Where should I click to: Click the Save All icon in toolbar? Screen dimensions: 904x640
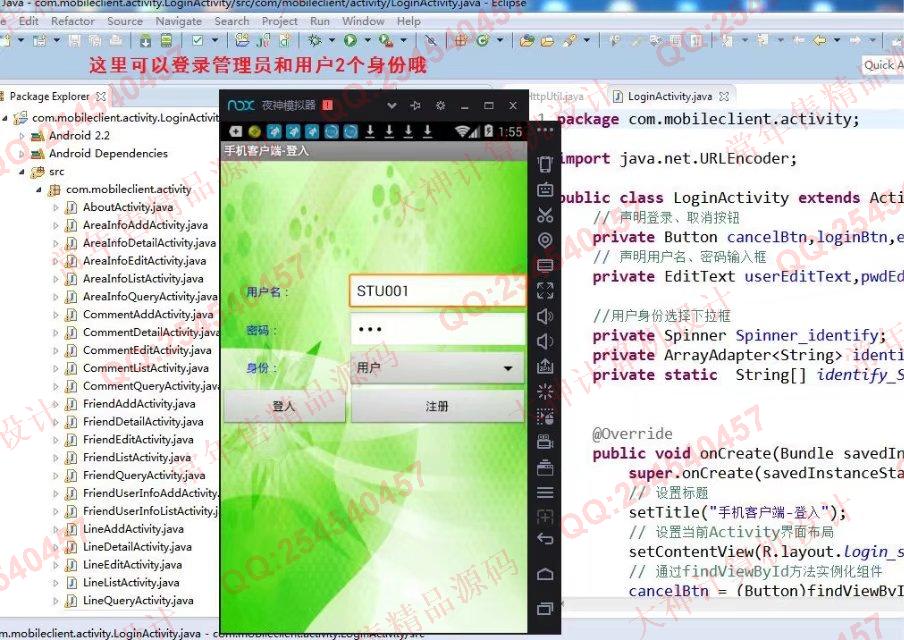(95, 40)
